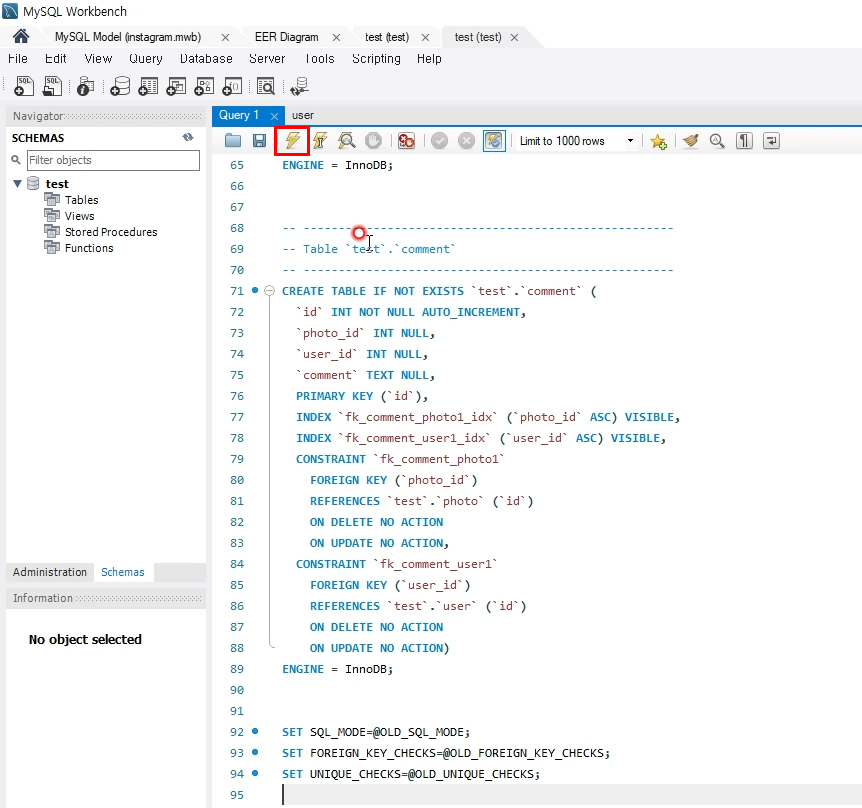Search table data icon

pyautogui.click(x=266, y=86)
